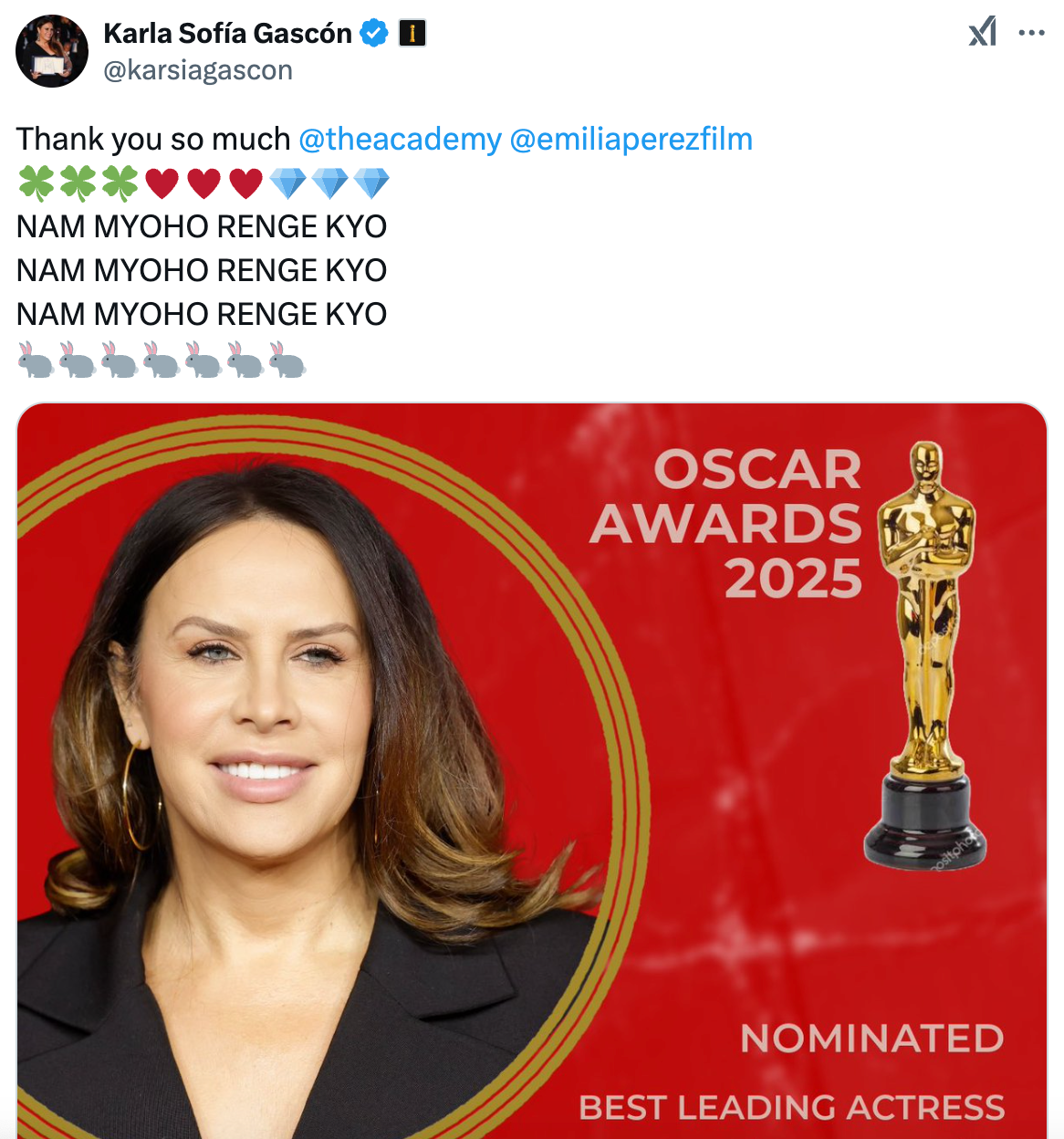Viewport: 1064px width, 1139px height.
Task: Click the first NAM MYOHO RENGE KYO line
Action: [x=202, y=226]
